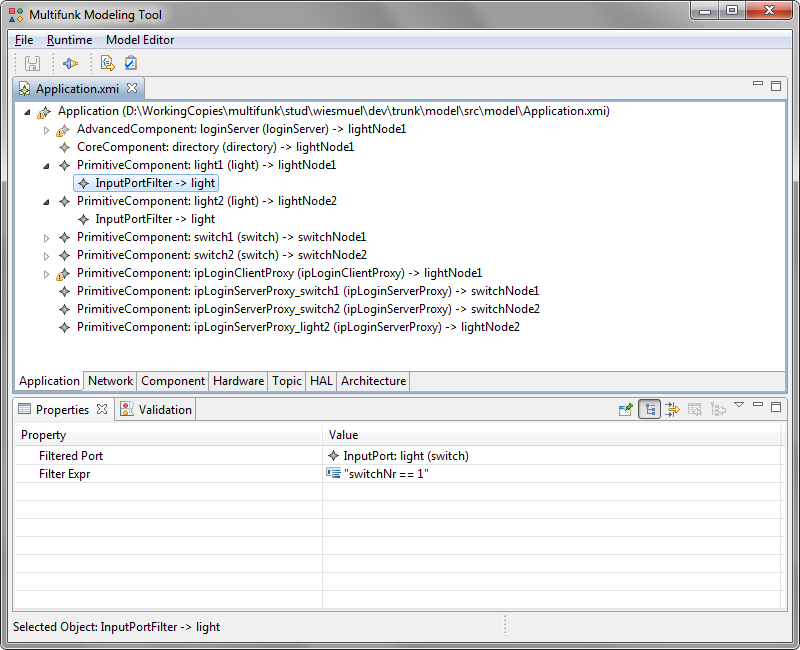
Task: Open the File menu
Action: pyautogui.click(x=24, y=40)
